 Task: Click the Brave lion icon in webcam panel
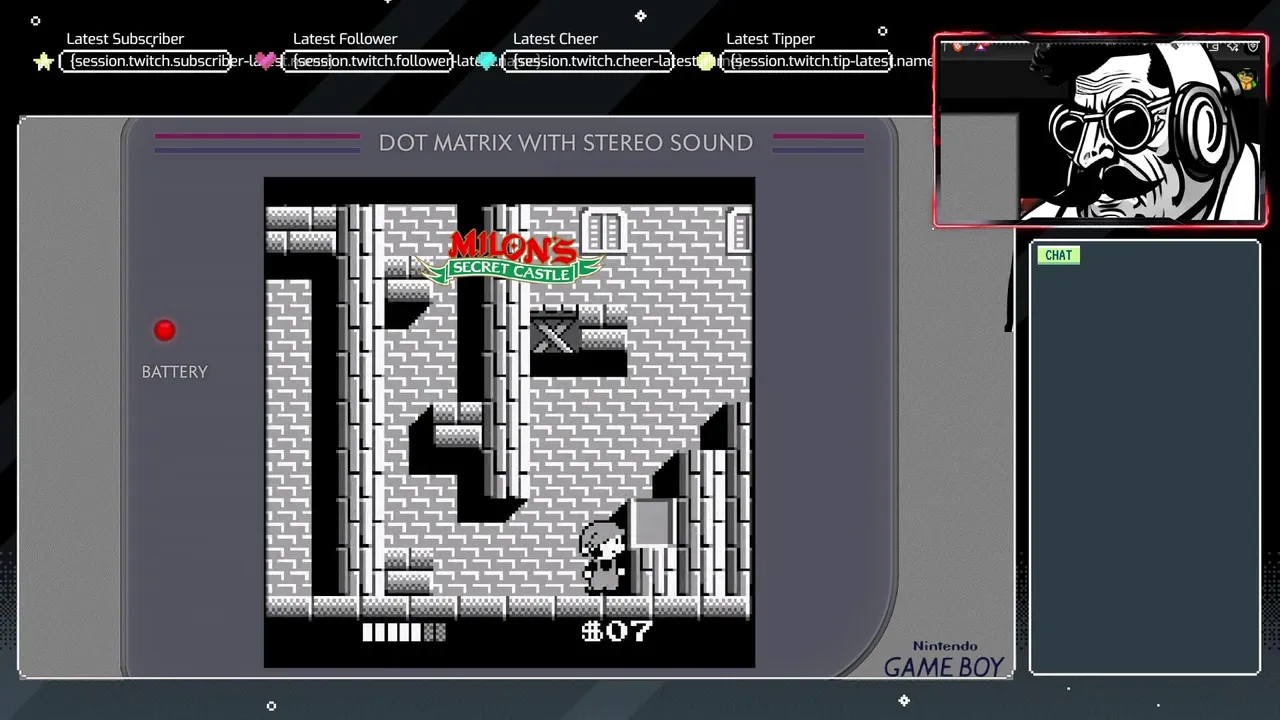957,46
